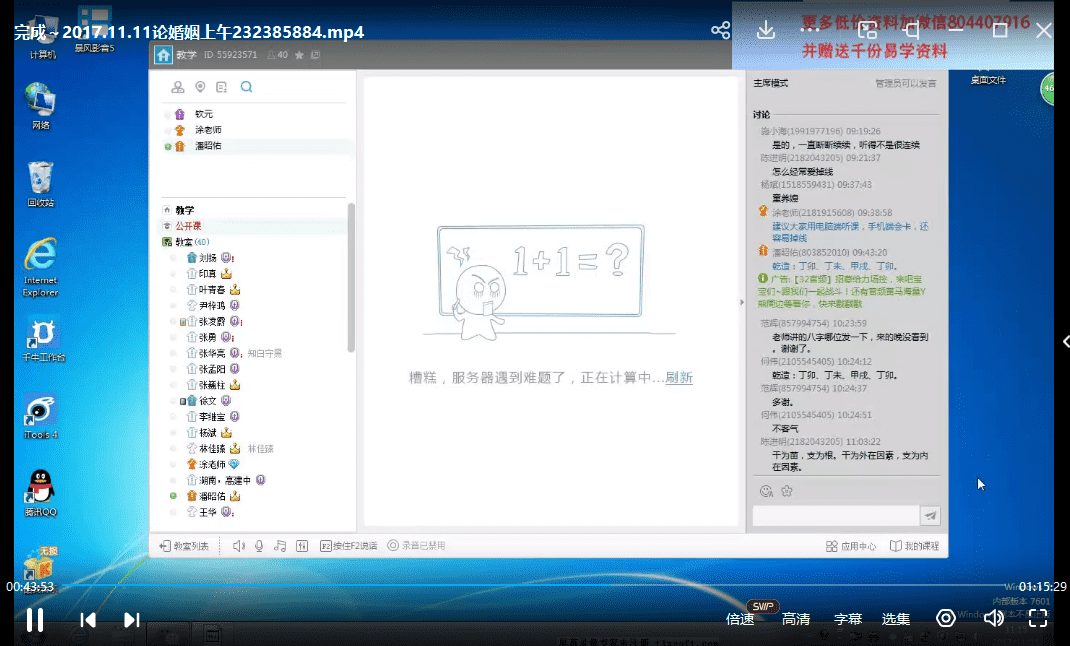The width and height of the screenshot is (1070, 646).
Task: Open the 倍速 playback speed menu
Action: tap(740, 620)
